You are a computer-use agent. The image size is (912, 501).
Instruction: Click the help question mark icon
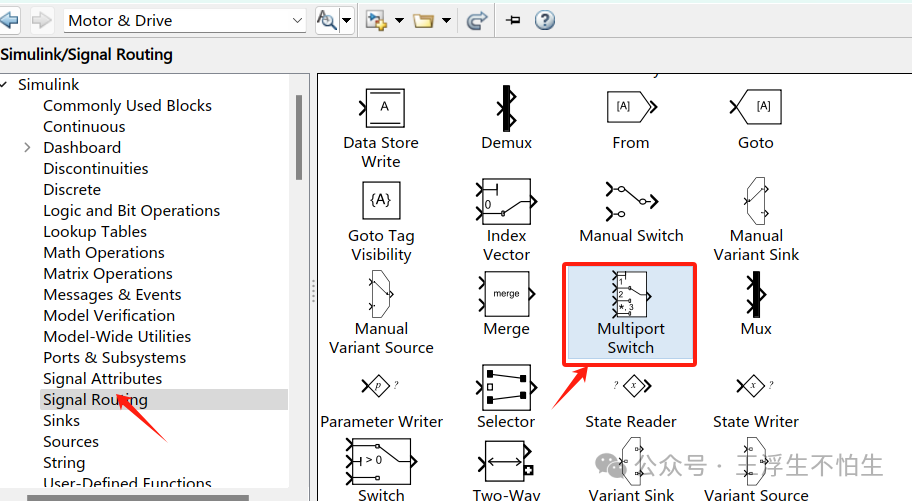[x=545, y=20]
